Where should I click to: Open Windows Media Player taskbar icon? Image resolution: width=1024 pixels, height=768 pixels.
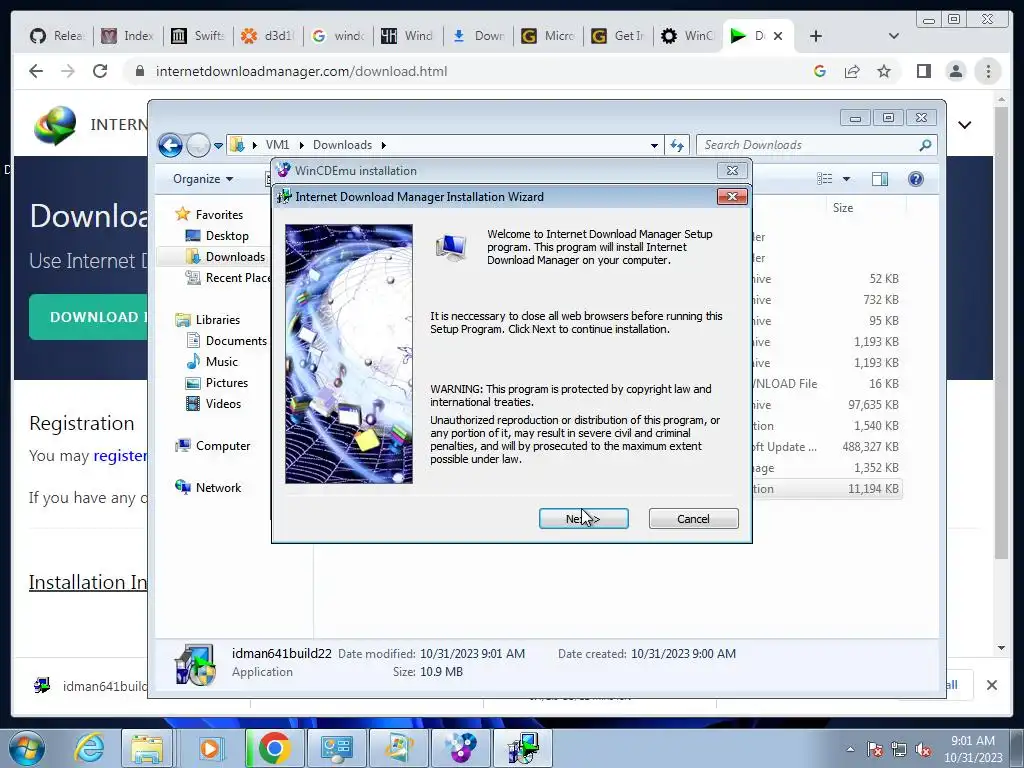[210, 748]
